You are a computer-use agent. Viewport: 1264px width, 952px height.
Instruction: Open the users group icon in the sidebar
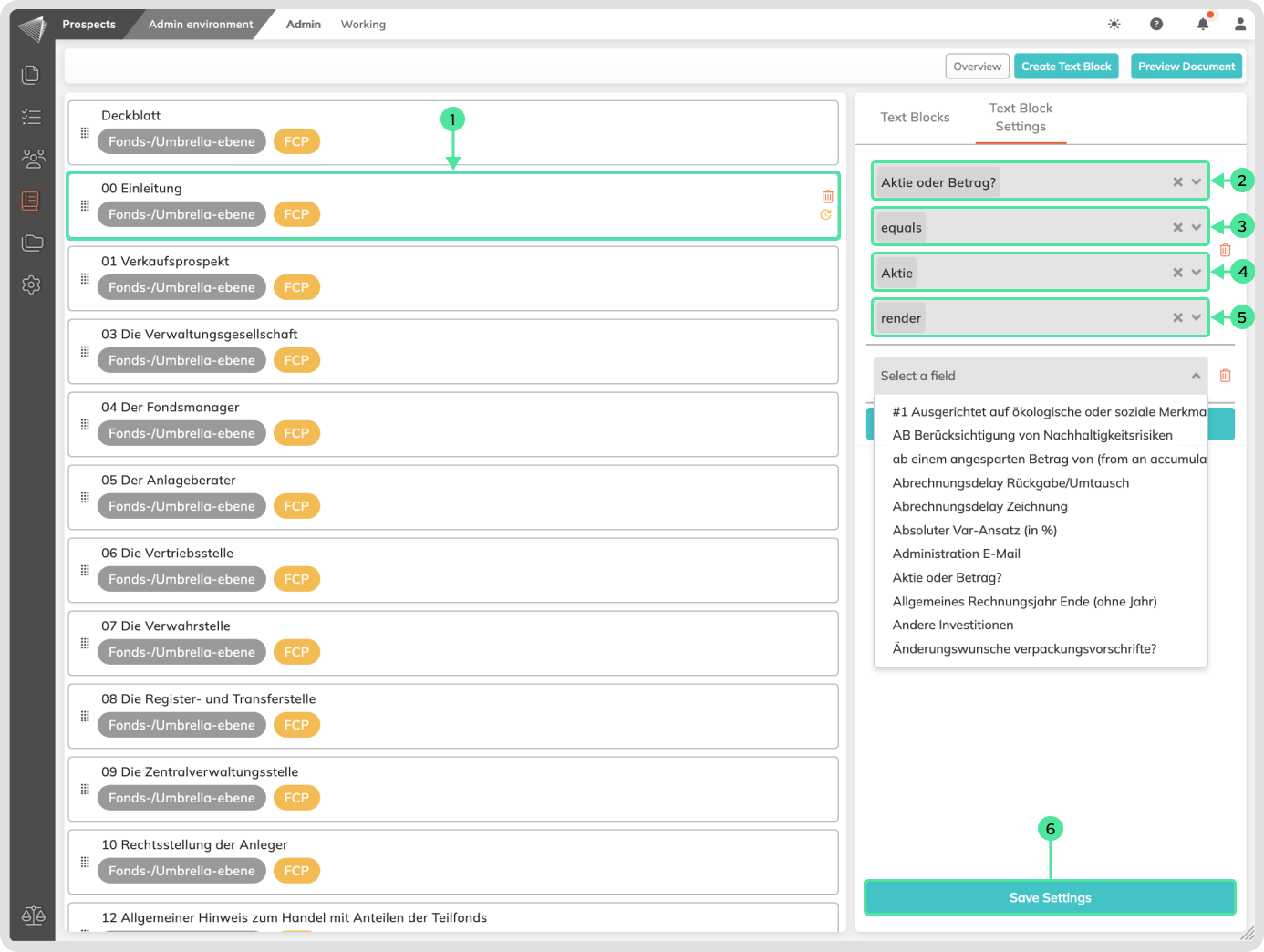(x=33, y=159)
